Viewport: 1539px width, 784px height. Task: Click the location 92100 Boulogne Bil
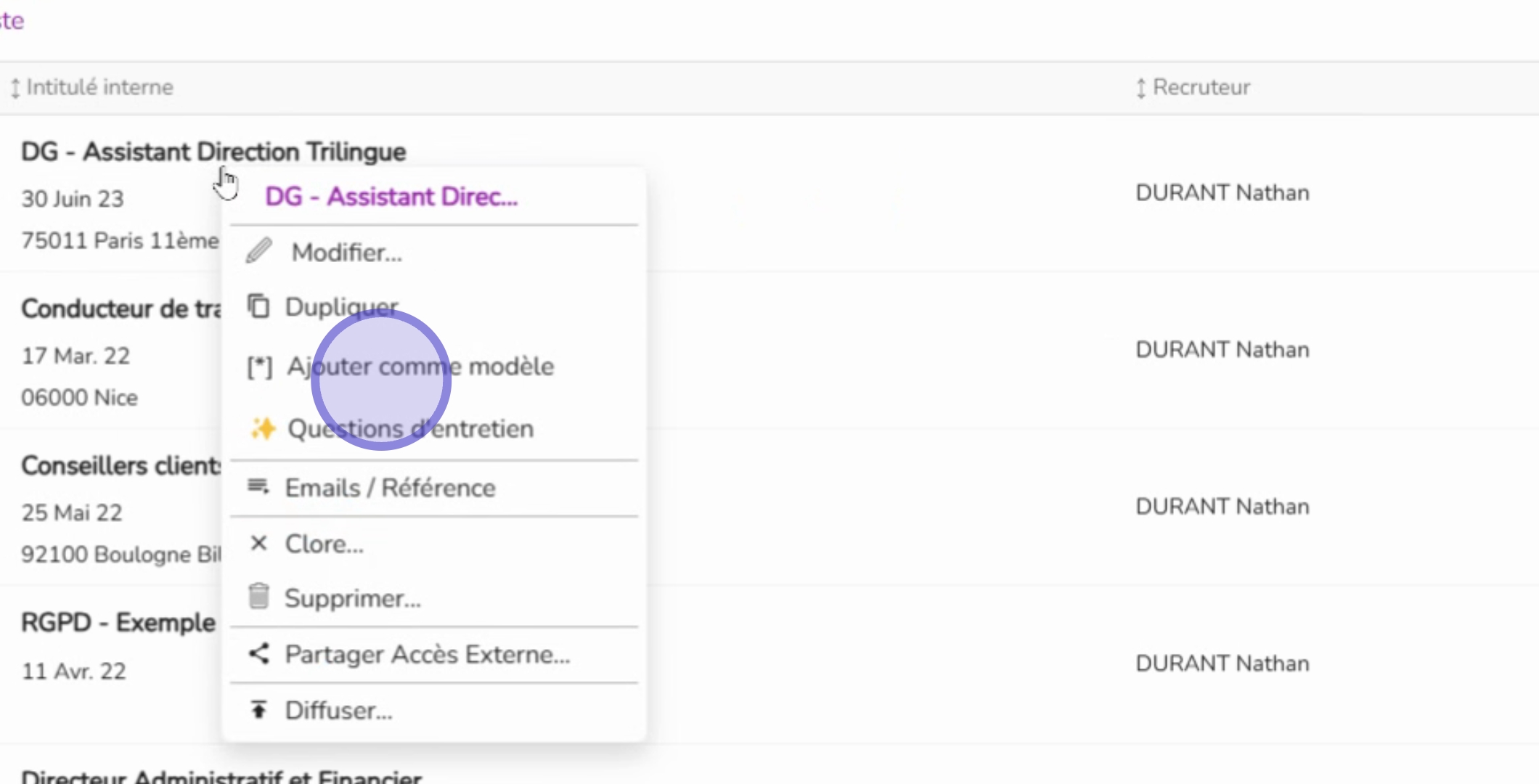(121, 555)
